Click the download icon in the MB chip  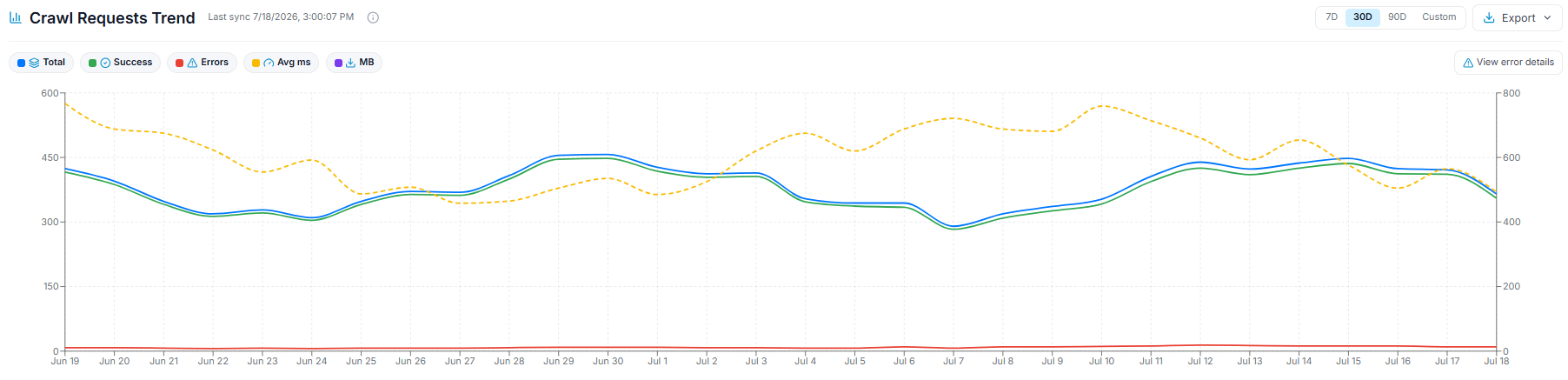(x=350, y=63)
